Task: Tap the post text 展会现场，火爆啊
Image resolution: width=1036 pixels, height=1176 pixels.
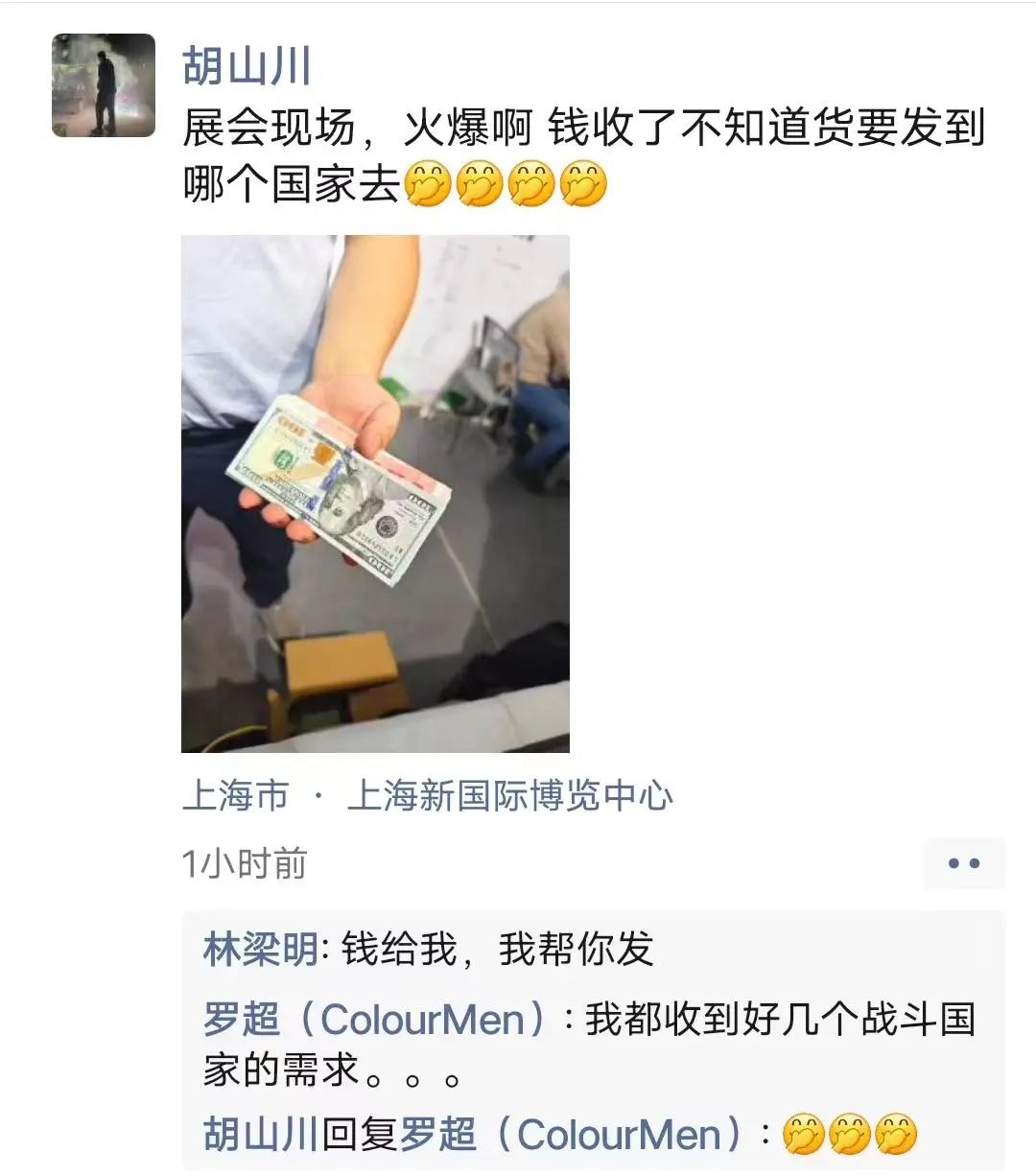Action: 357,128
